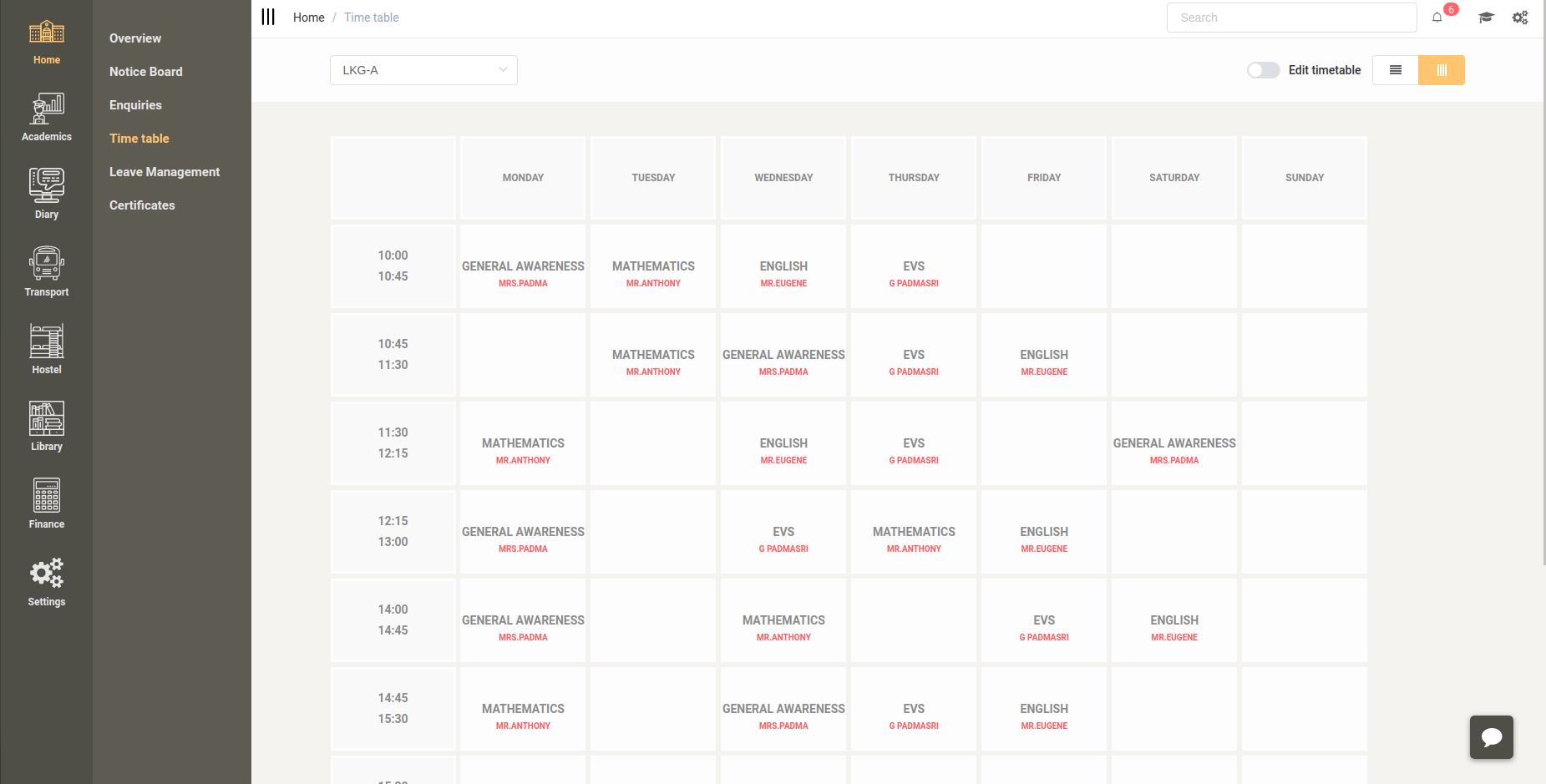Image resolution: width=1546 pixels, height=784 pixels.
Task: Select the WEDNESDAY column header
Action: coord(783,178)
